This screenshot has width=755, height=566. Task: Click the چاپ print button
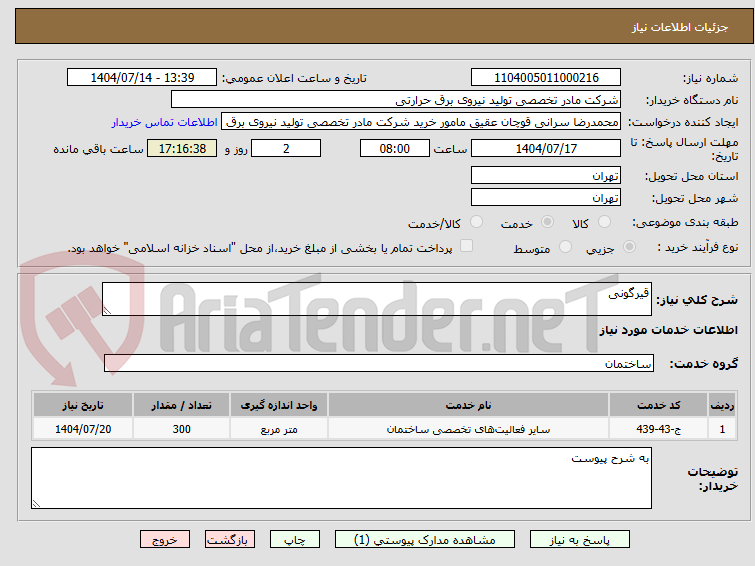(x=295, y=540)
